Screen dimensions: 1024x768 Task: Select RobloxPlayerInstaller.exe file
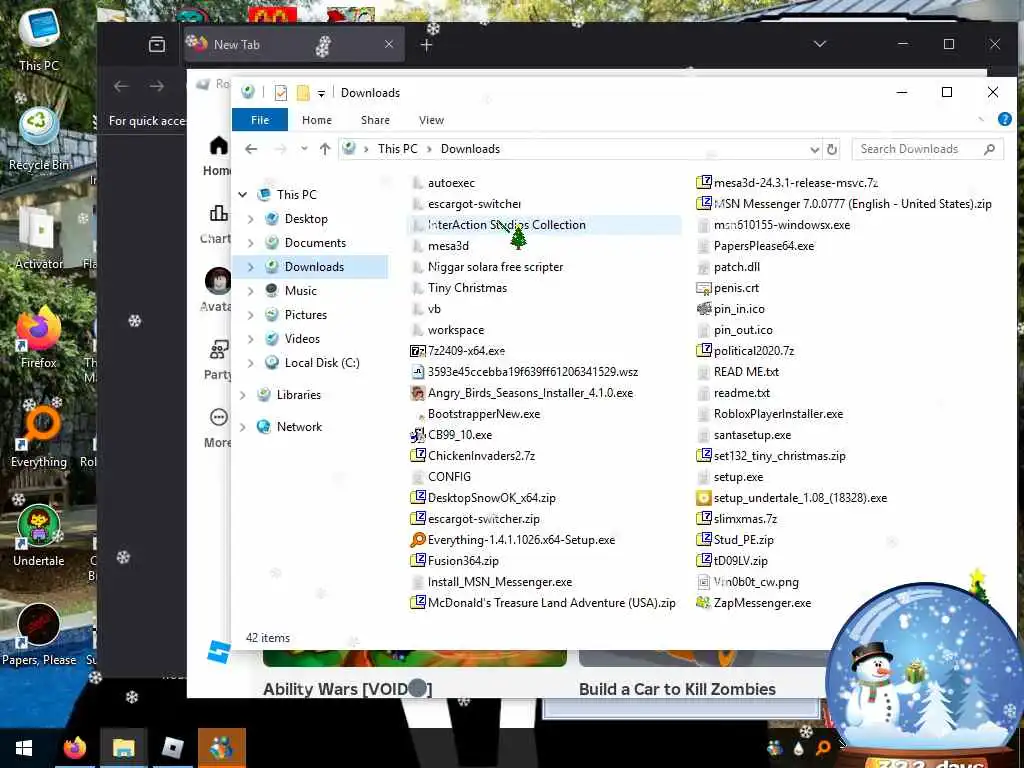coord(778,414)
